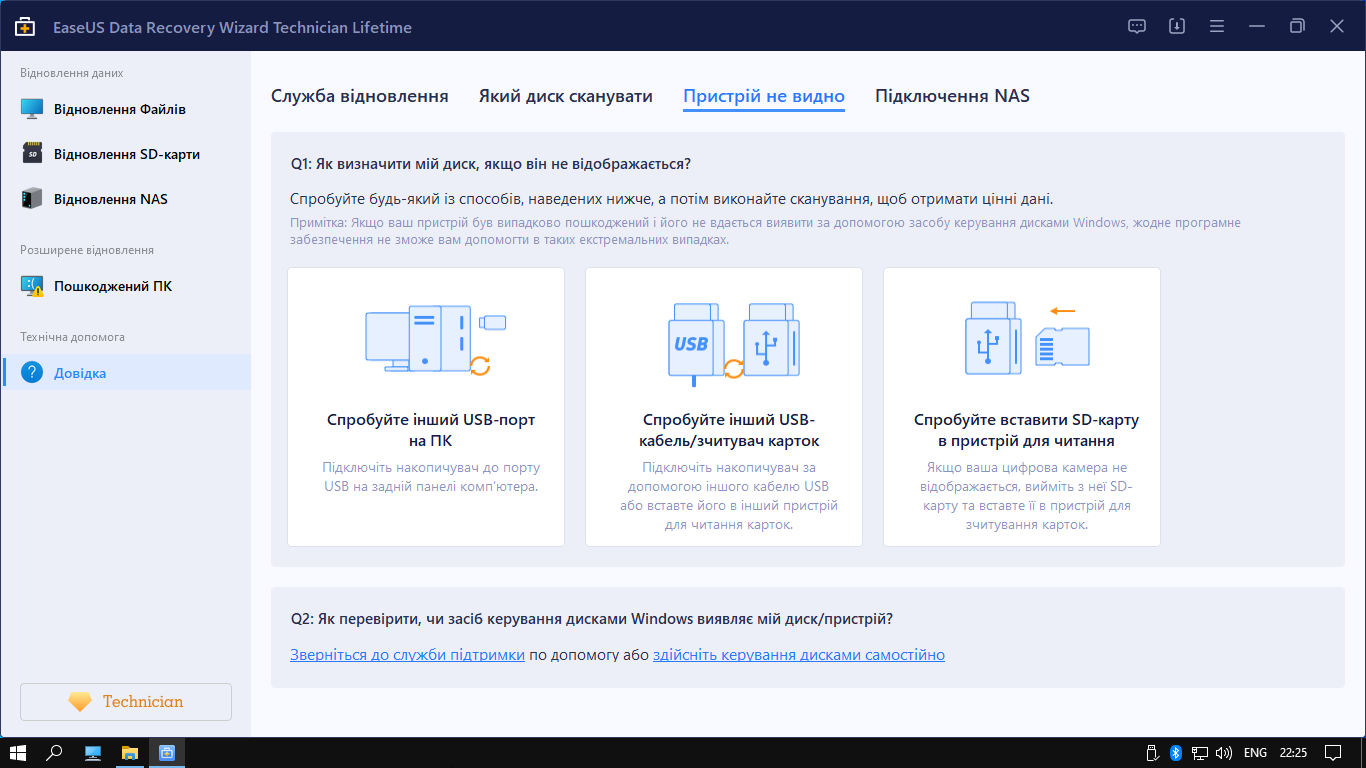Select Відновлення Файлів in sidebar
The width and height of the screenshot is (1366, 768).
[x=126, y=109]
